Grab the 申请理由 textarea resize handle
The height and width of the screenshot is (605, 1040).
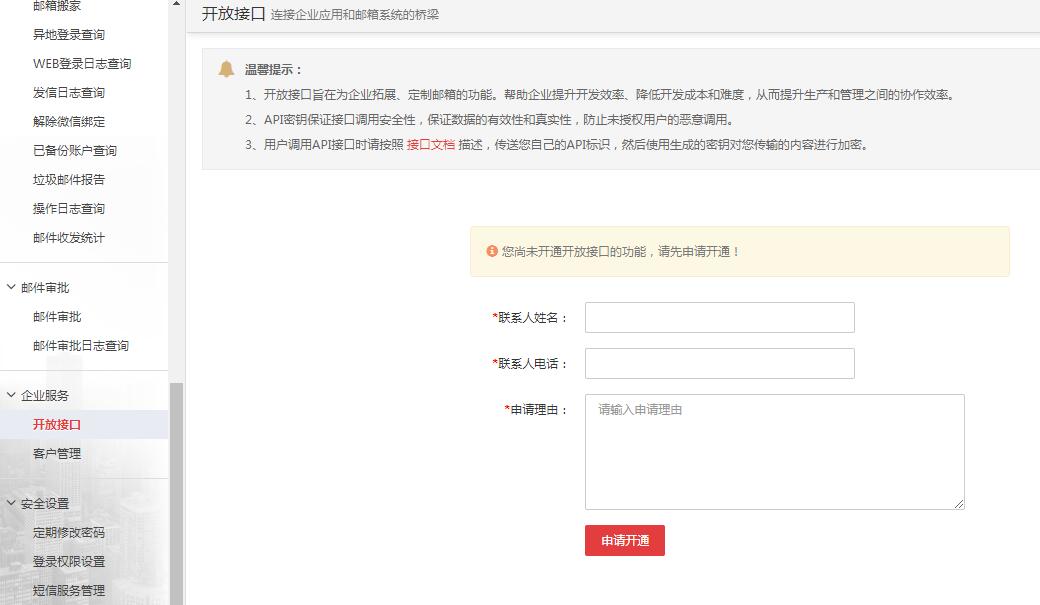point(959,504)
